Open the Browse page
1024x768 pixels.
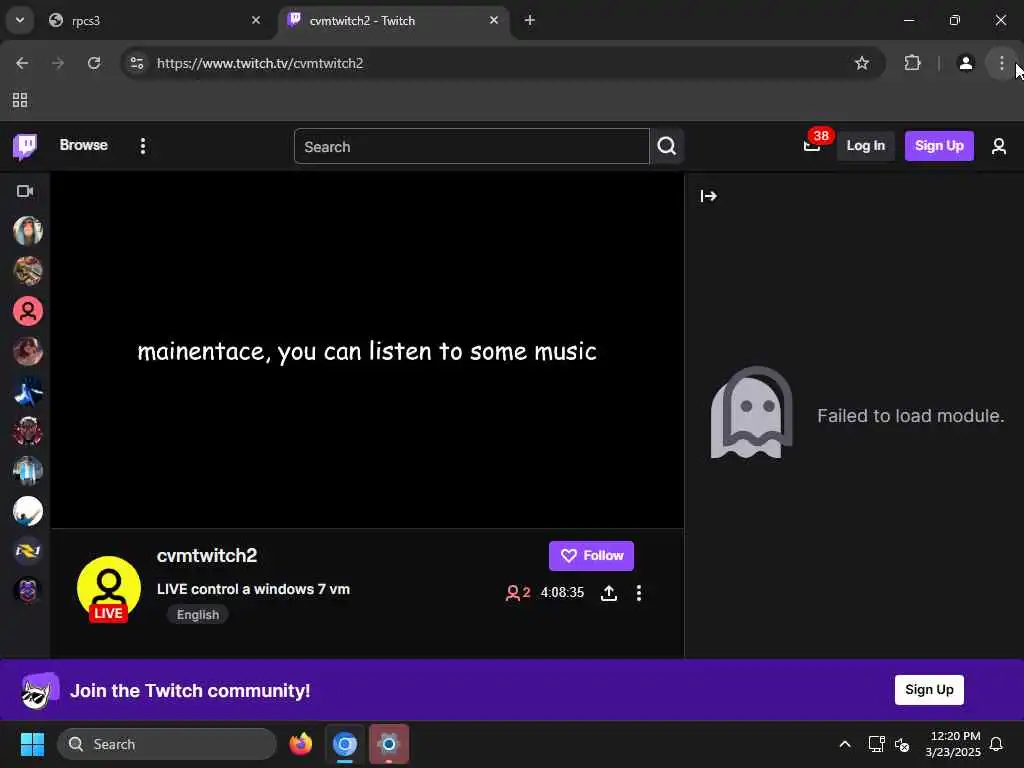(x=84, y=145)
